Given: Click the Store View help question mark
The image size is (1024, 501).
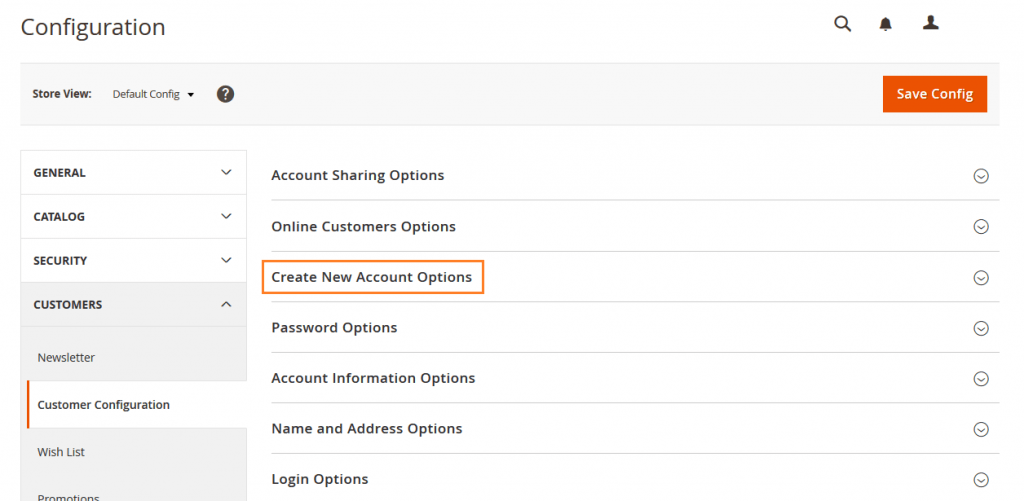Looking at the screenshot, I should coord(225,94).
